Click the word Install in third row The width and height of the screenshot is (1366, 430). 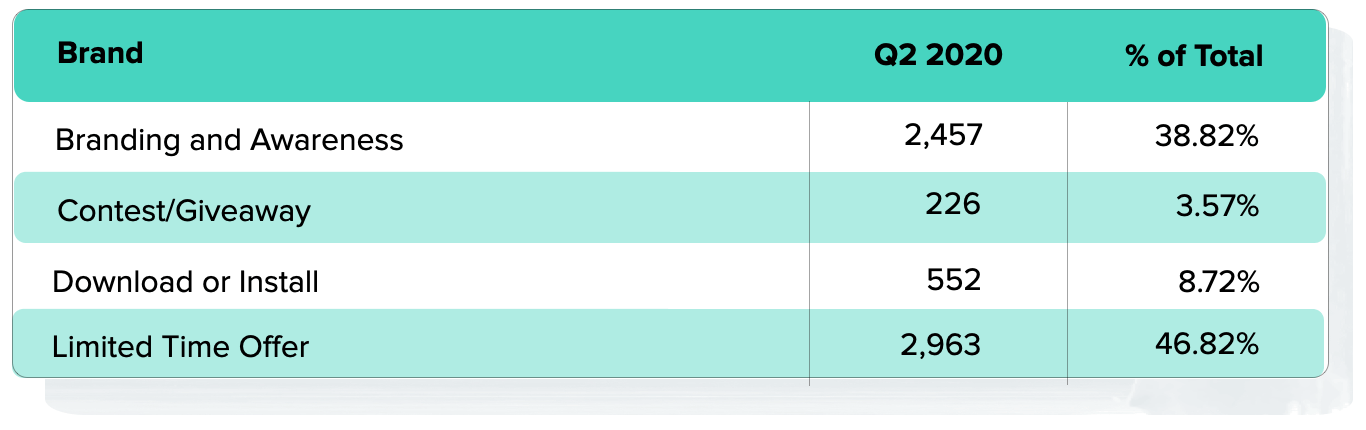click(x=278, y=282)
